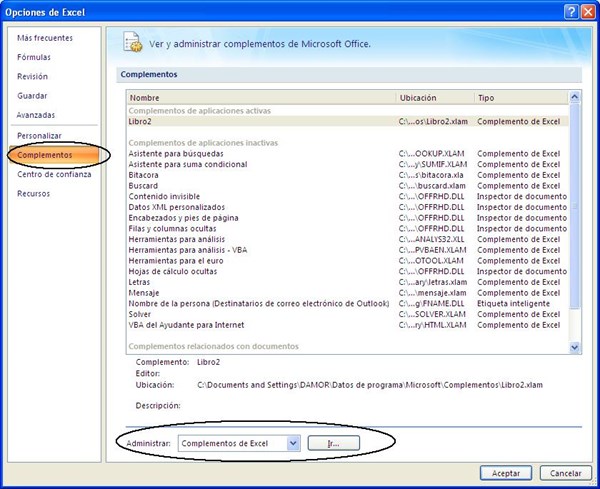Click the Aceptar button

[505, 473]
